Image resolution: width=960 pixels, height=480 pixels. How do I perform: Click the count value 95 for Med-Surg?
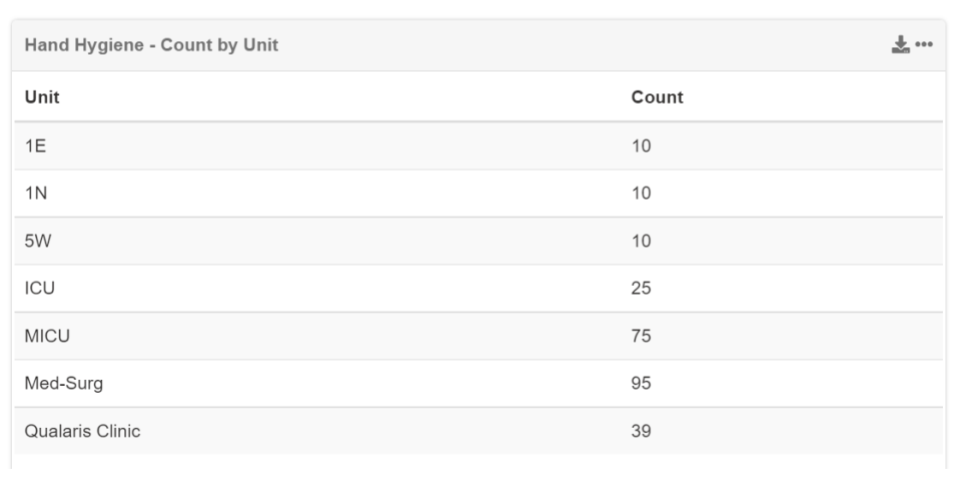641,383
